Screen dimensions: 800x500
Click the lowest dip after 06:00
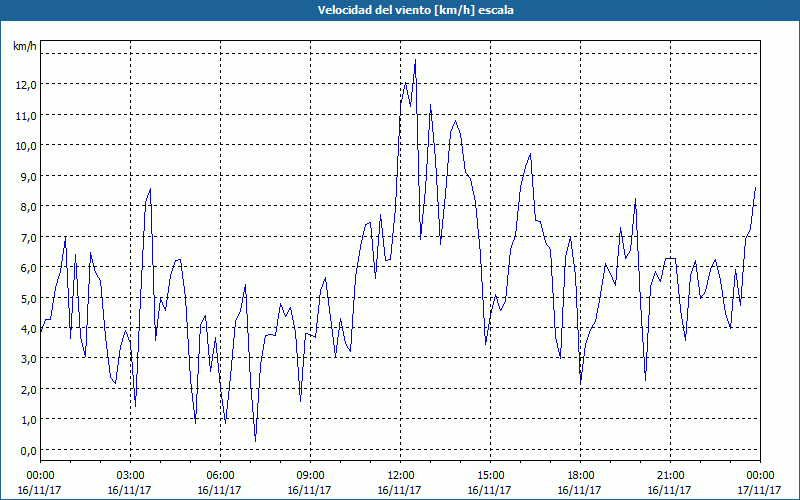255,441
